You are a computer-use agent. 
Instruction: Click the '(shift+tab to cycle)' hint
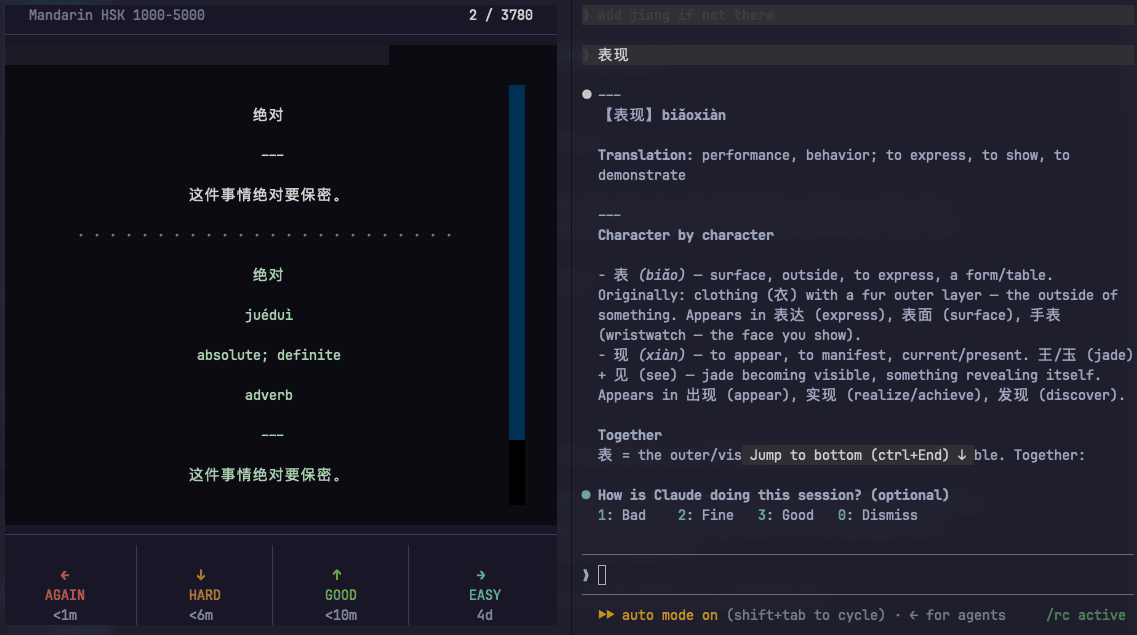pyautogui.click(x=806, y=615)
